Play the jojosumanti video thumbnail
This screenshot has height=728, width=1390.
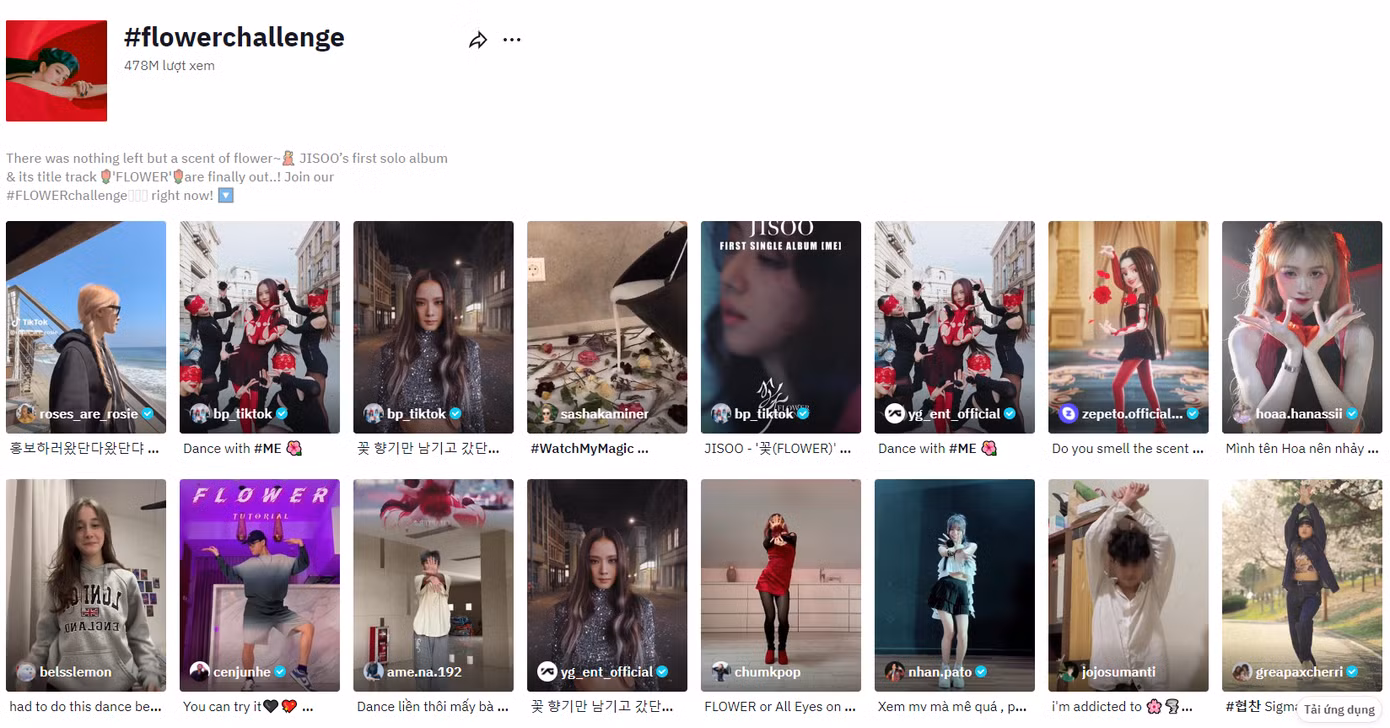tap(1128, 585)
